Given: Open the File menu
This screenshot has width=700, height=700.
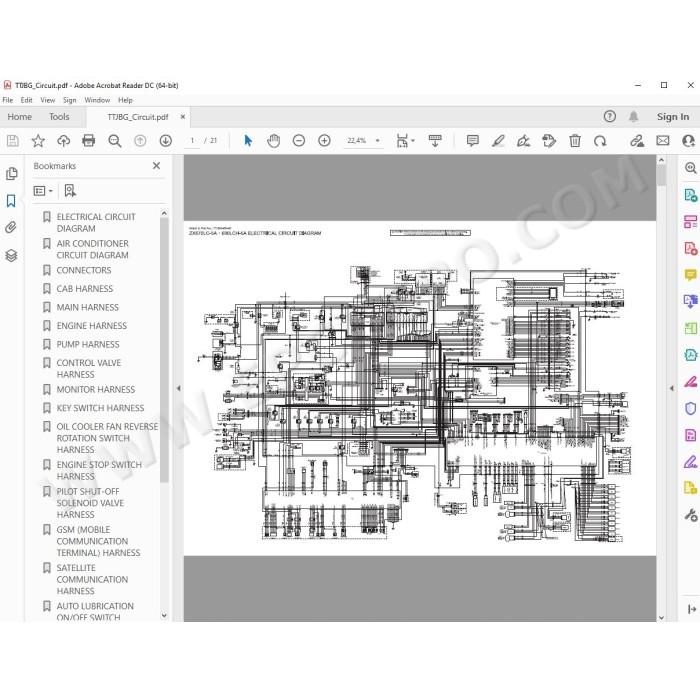Looking at the screenshot, I should [8, 100].
